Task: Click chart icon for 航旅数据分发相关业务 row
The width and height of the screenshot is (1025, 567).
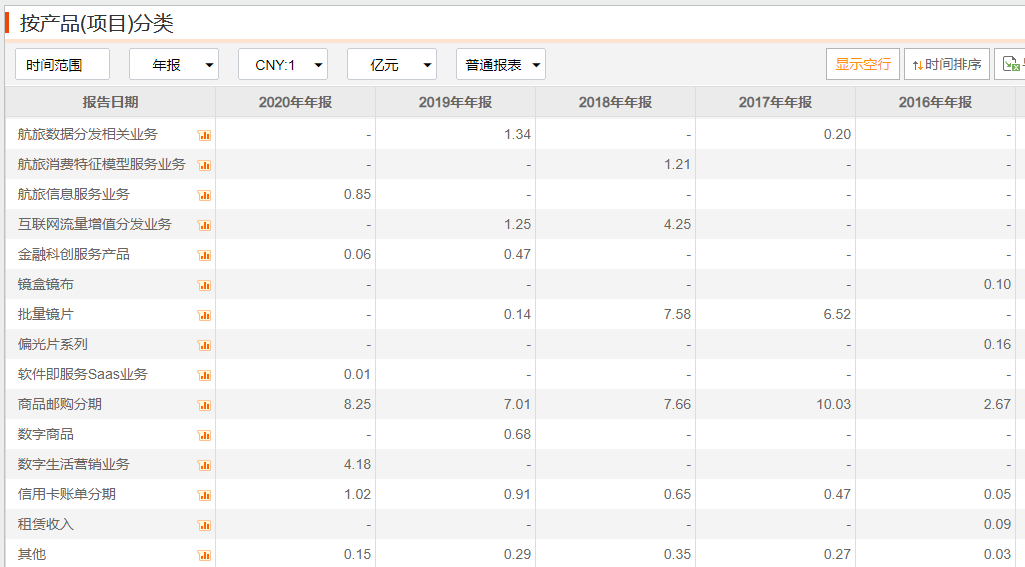Action: tap(204, 135)
